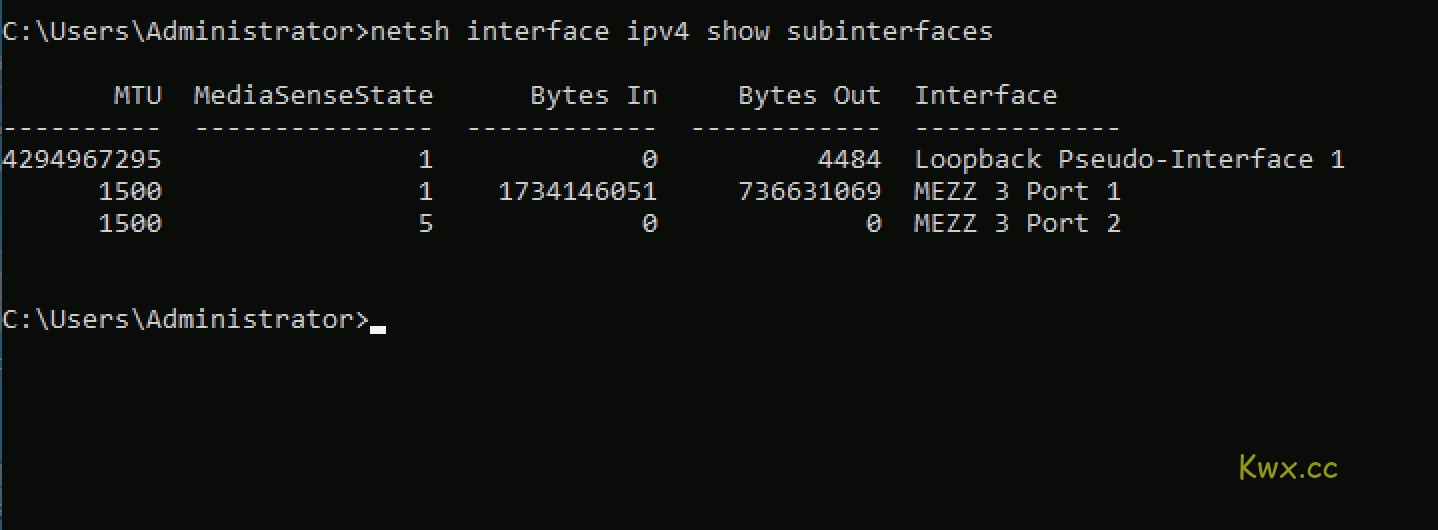Viewport: 1438px width, 530px height.
Task: Click the 4294967295 MTU value
Action: (81, 160)
